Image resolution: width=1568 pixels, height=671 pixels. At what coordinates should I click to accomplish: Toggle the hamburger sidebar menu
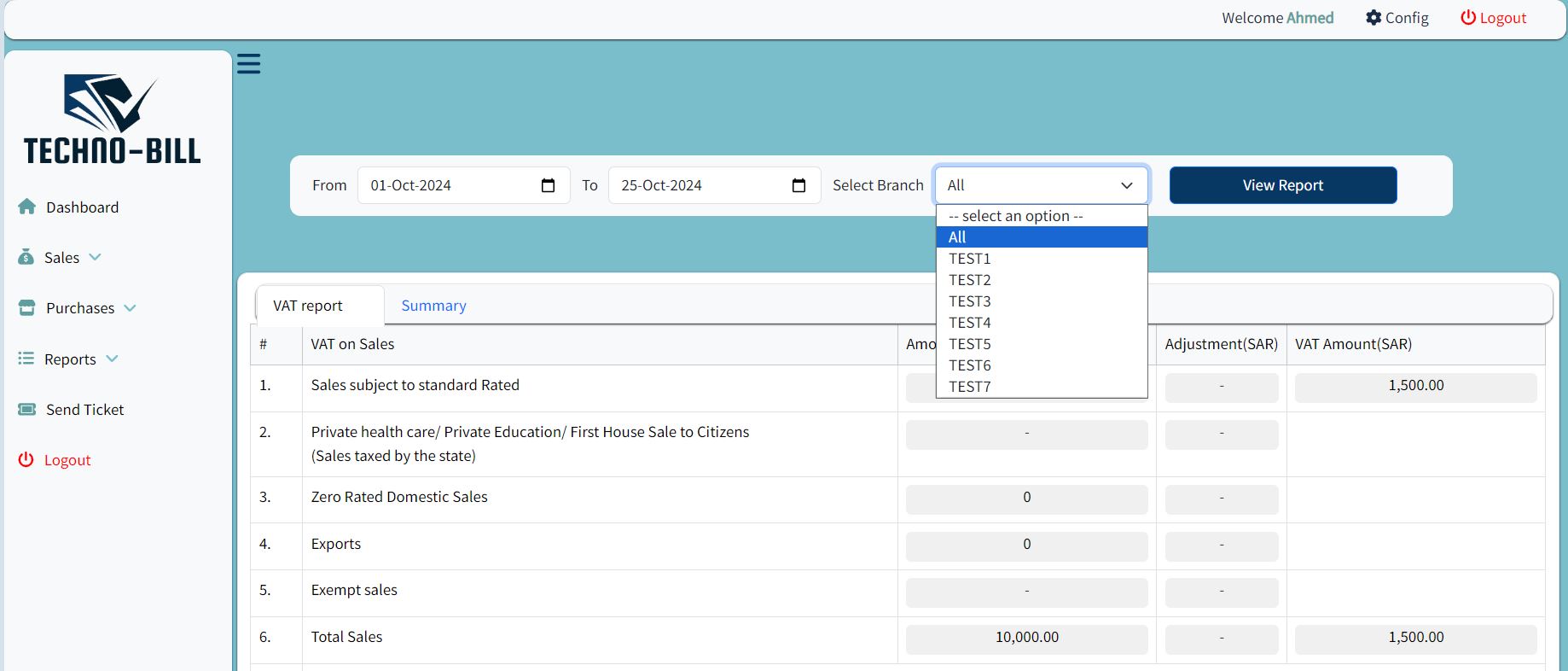(x=248, y=64)
